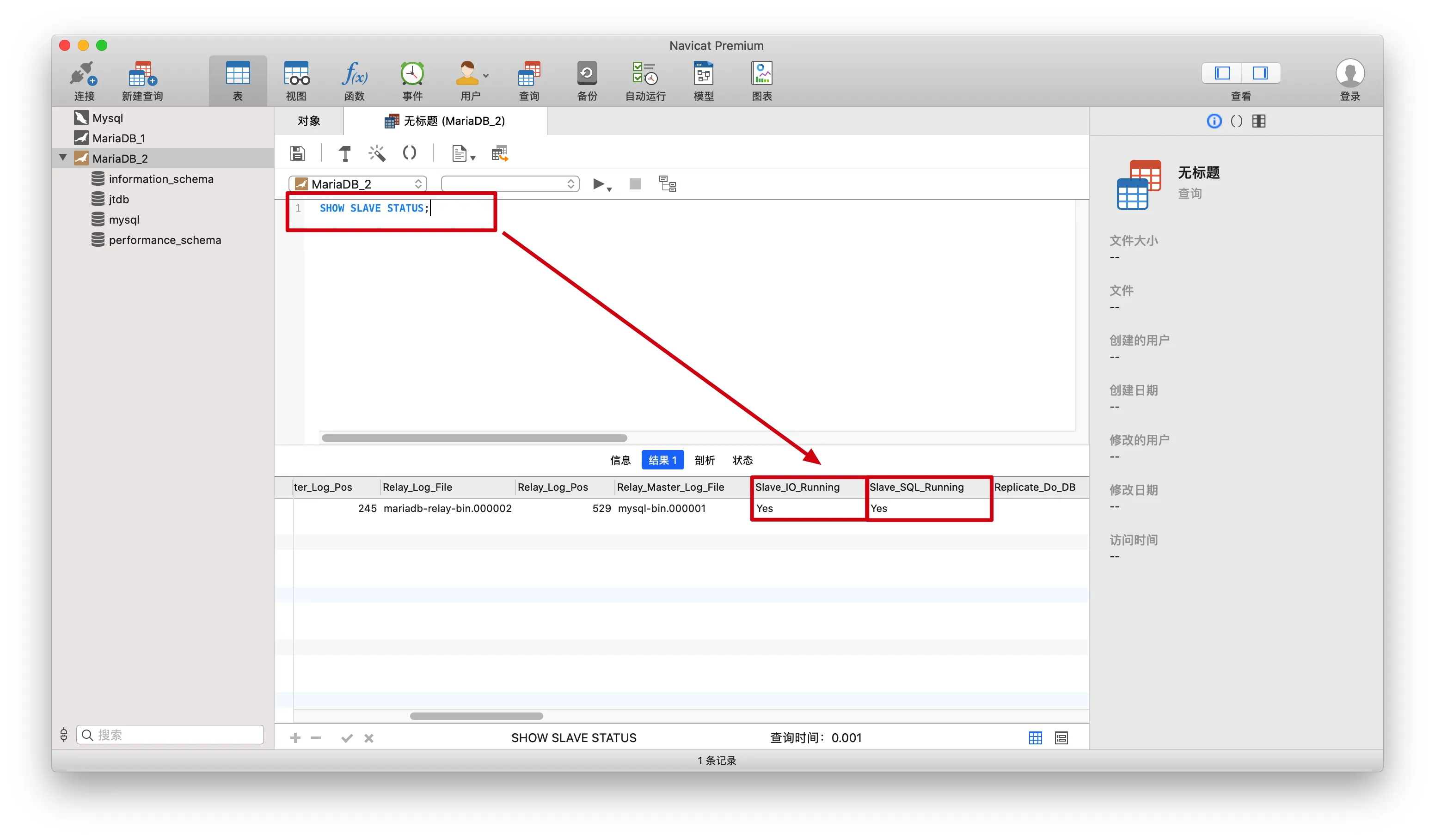Select the mysql-bin.000001 cell
This screenshot has width=1435, height=840.
[x=682, y=508]
